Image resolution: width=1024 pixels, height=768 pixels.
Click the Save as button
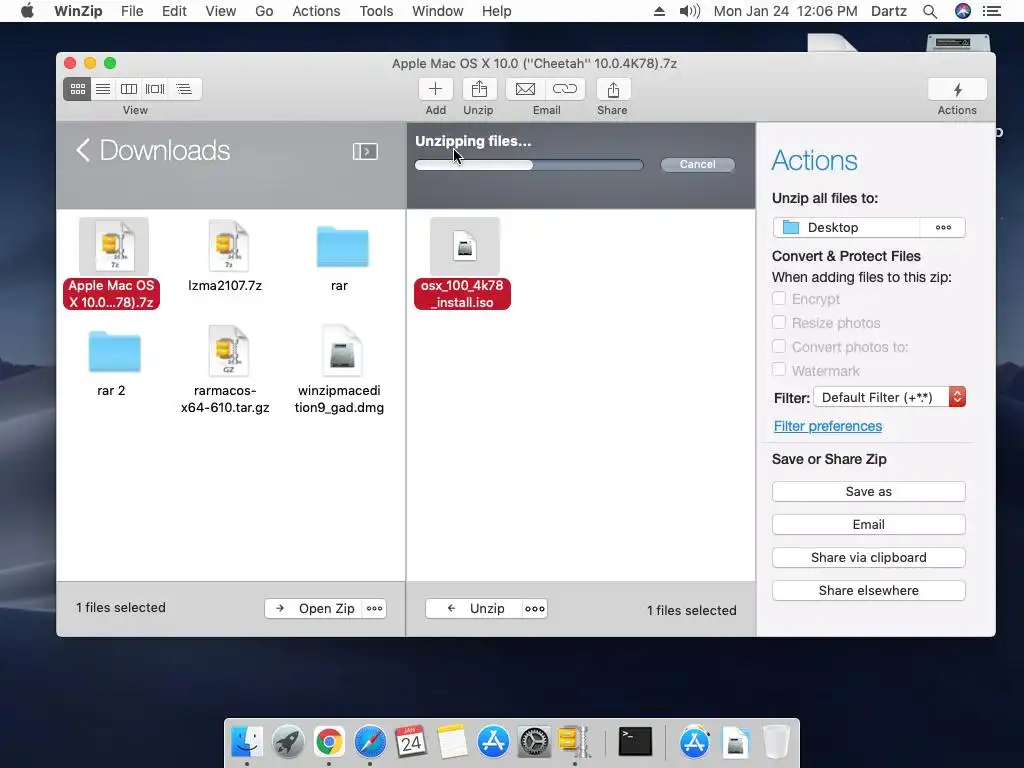869,492
